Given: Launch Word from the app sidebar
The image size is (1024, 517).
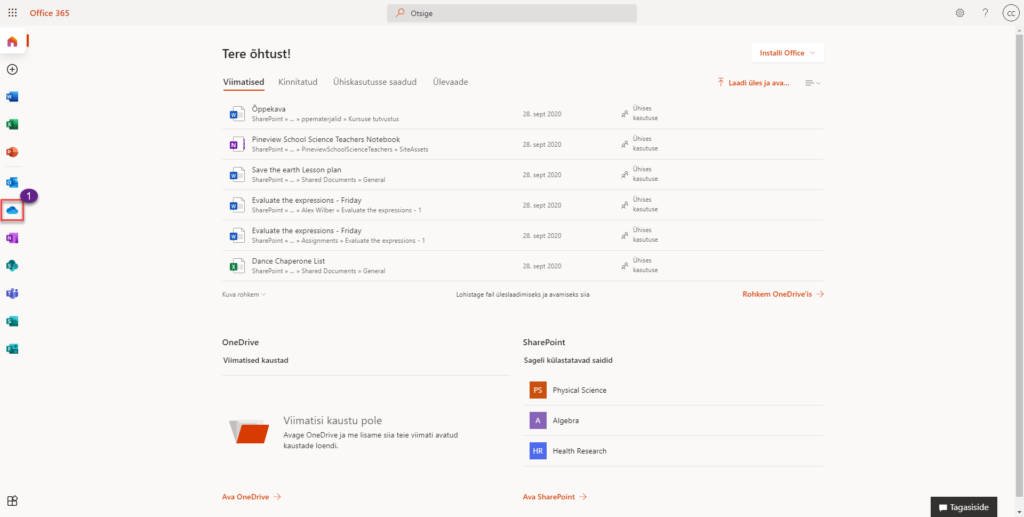Looking at the screenshot, I should pos(13,97).
